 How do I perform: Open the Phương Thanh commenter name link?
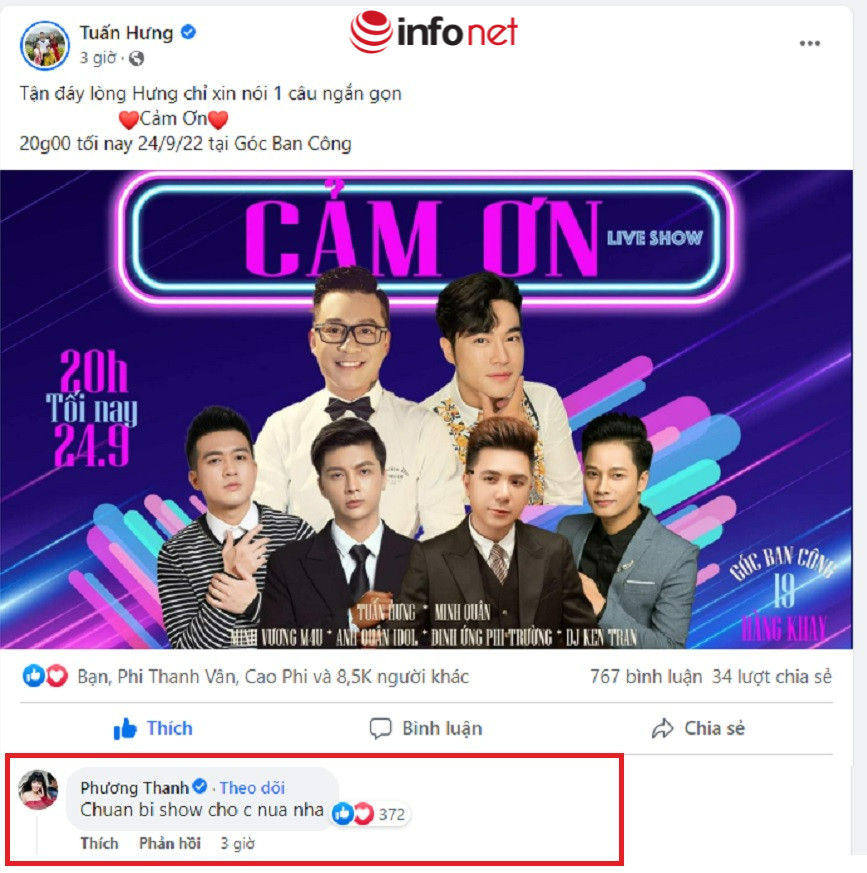tap(134, 788)
